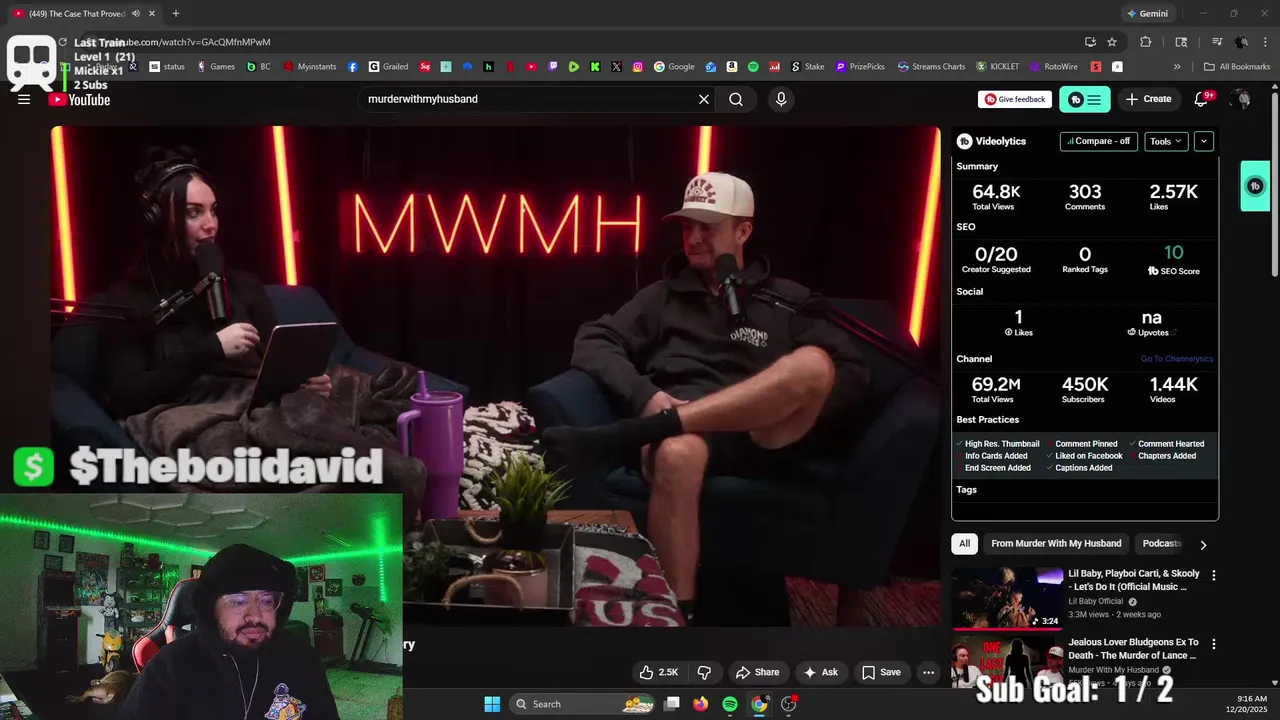Open the Google bookmark
This screenshot has height=720, width=1280.
tap(674, 67)
